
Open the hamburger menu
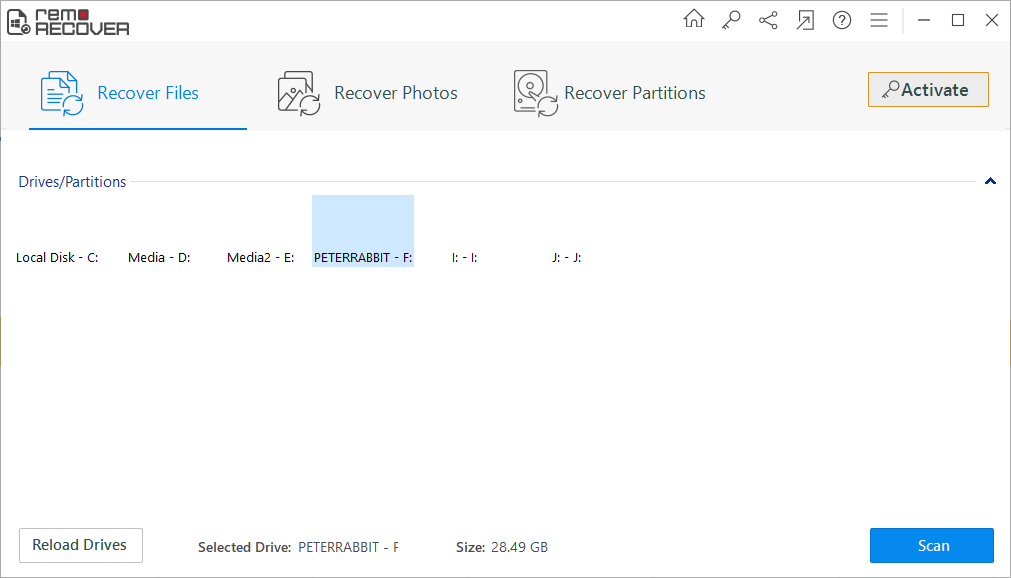click(879, 20)
